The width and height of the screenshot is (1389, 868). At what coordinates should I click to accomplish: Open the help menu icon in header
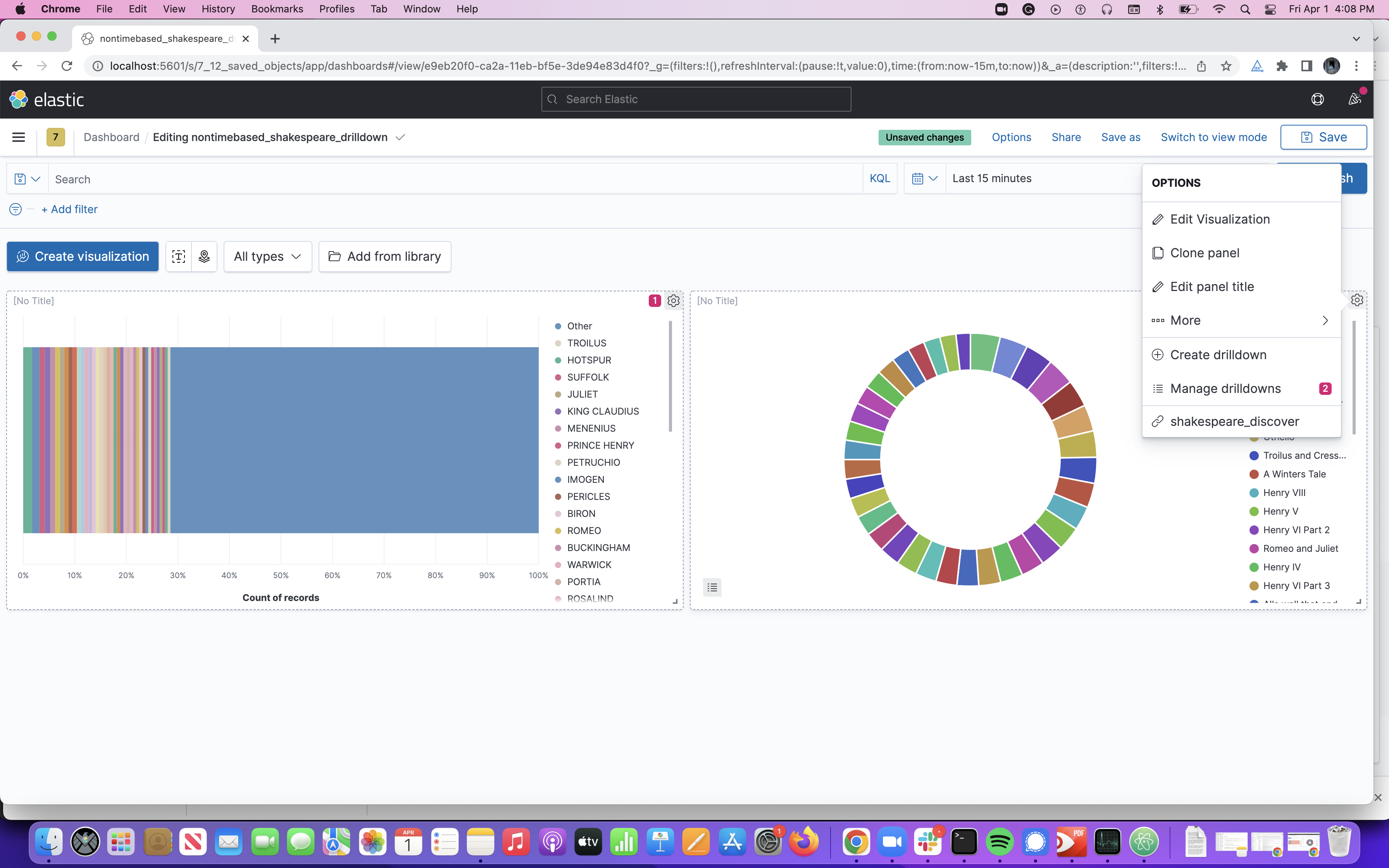coord(1317,99)
